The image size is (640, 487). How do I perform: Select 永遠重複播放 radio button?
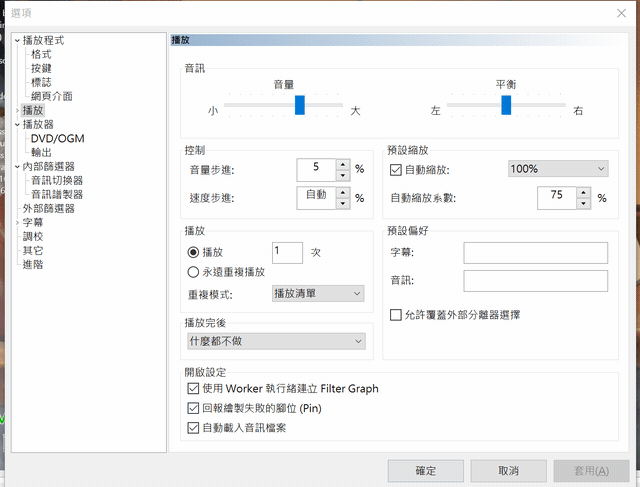[194, 271]
